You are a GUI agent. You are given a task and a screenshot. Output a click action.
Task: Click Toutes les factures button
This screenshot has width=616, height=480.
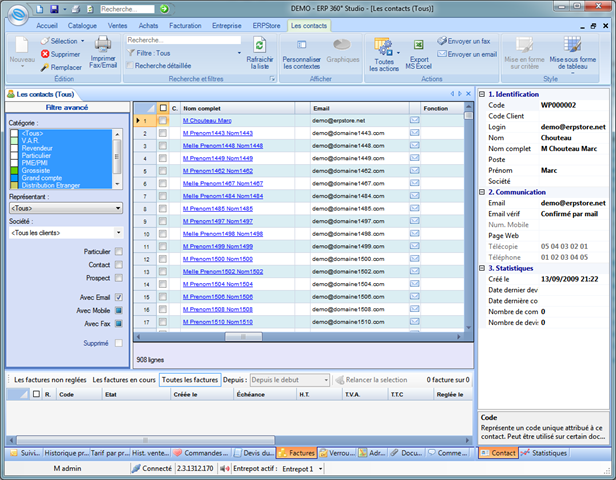click(190, 380)
